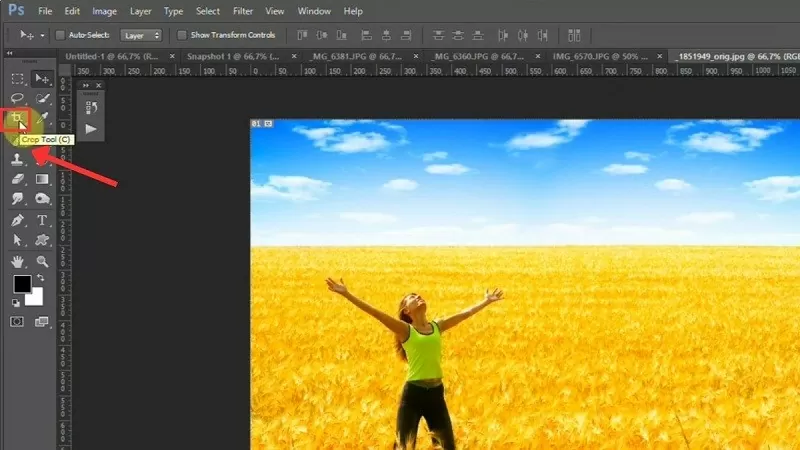This screenshot has width=800, height=450.
Task: Select the Horizontal Type tool
Action: 42,220
